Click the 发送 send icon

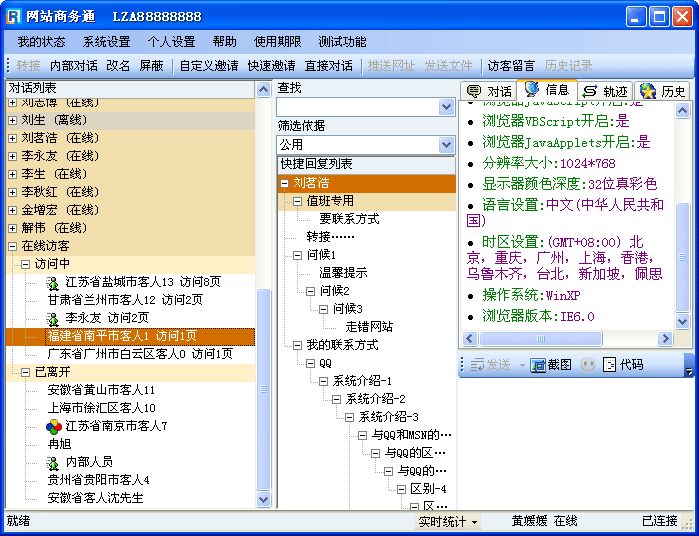[477, 365]
